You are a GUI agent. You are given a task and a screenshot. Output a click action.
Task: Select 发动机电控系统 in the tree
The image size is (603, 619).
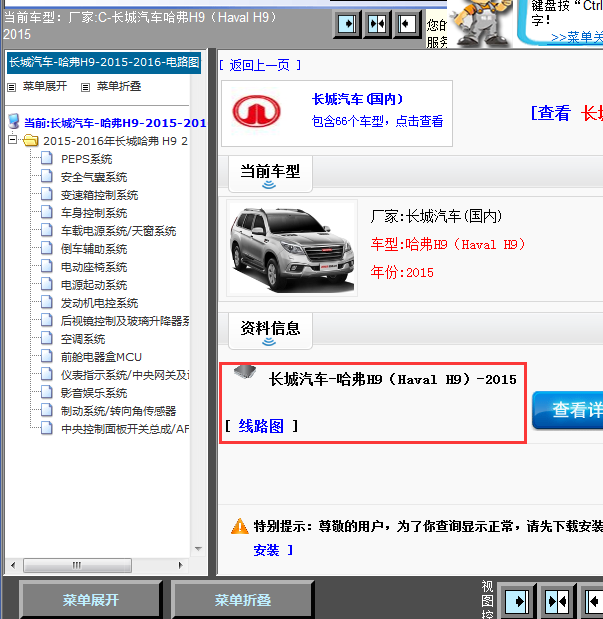[x=100, y=303]
